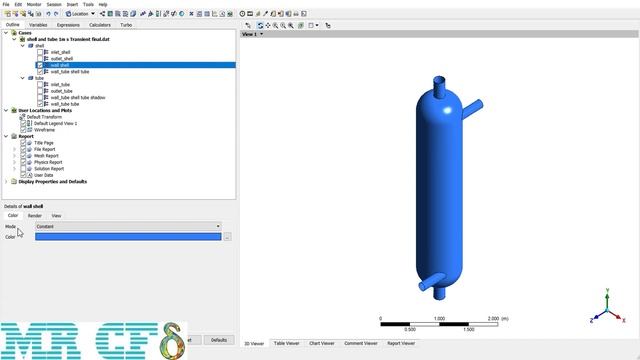This screenshot has height=360, width=640.
Task: Collapse the Cases tree node
Action: pos(6,33)
